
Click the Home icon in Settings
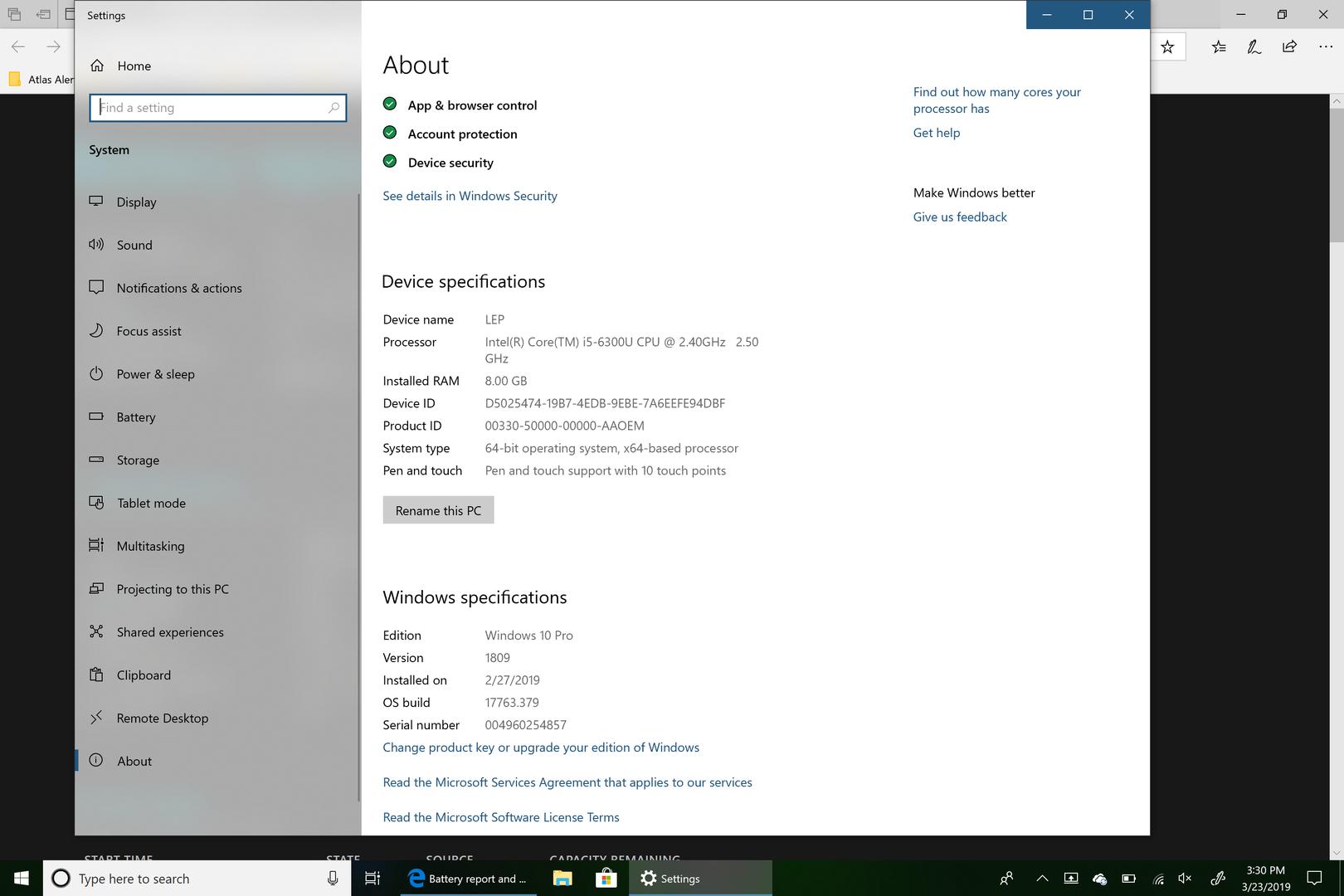pos(97,66)
